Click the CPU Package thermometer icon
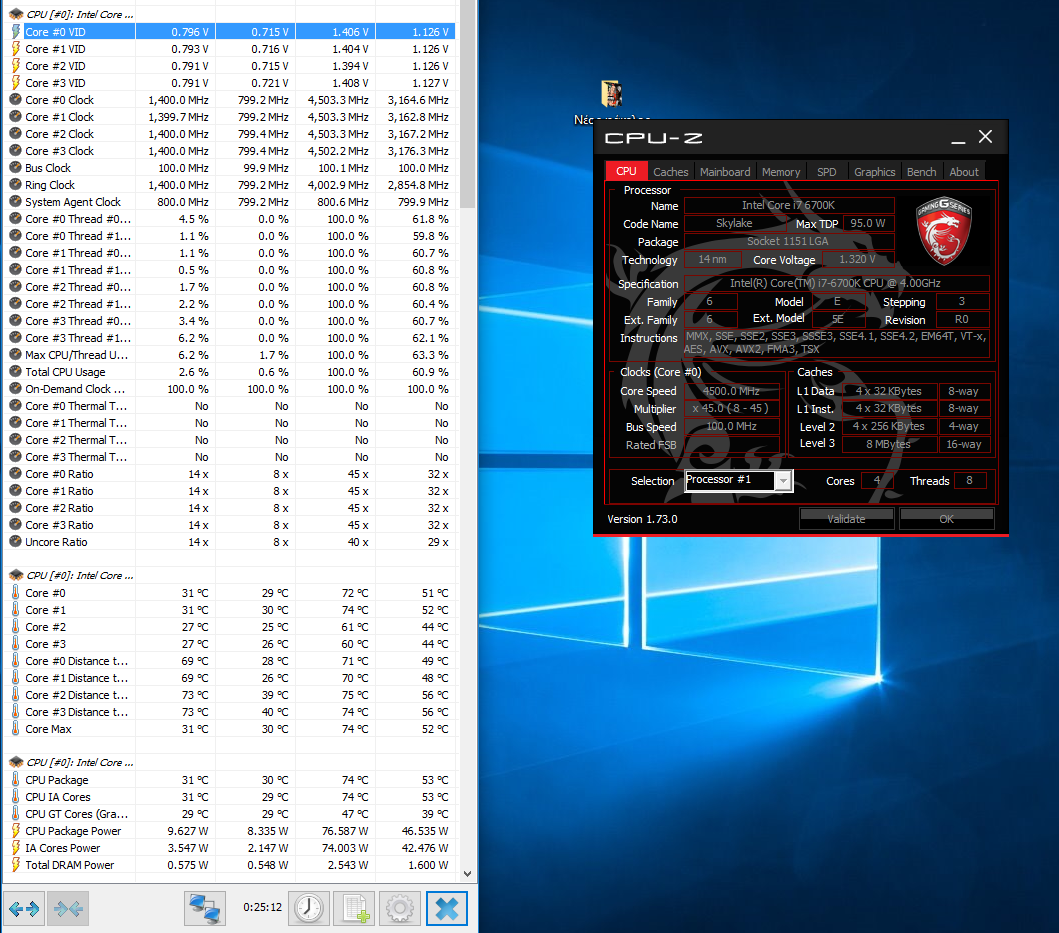This screenshot has width=1059, height=933. (16, 780)
